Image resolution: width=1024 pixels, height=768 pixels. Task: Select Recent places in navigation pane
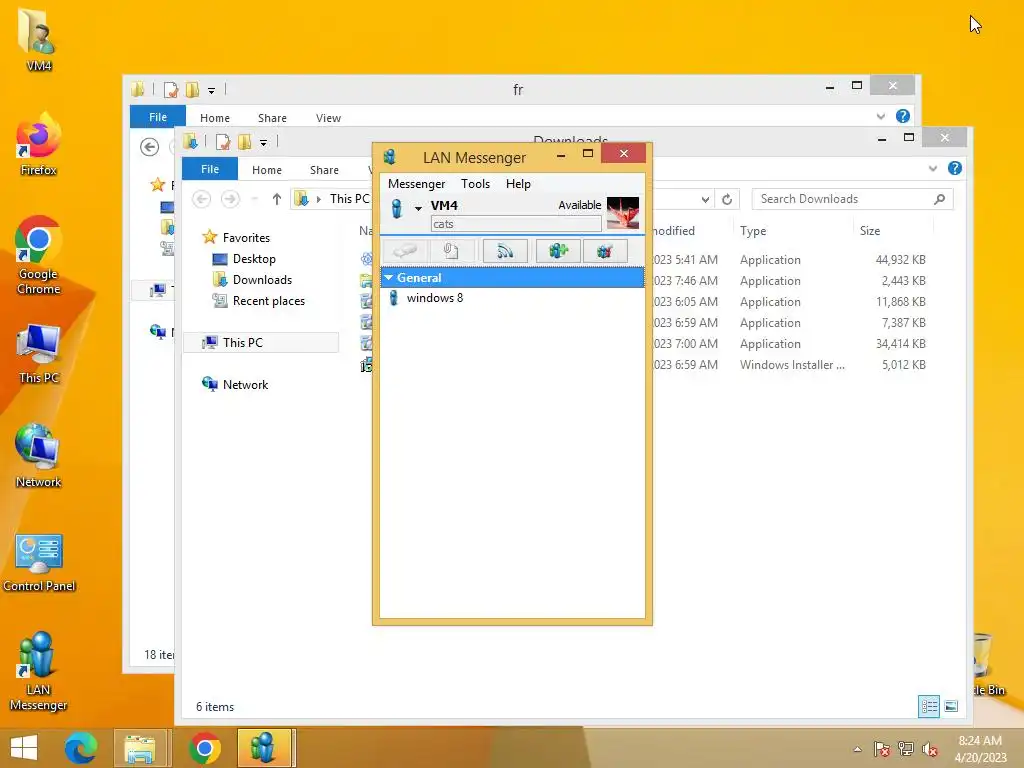click(x=268, y=301)
